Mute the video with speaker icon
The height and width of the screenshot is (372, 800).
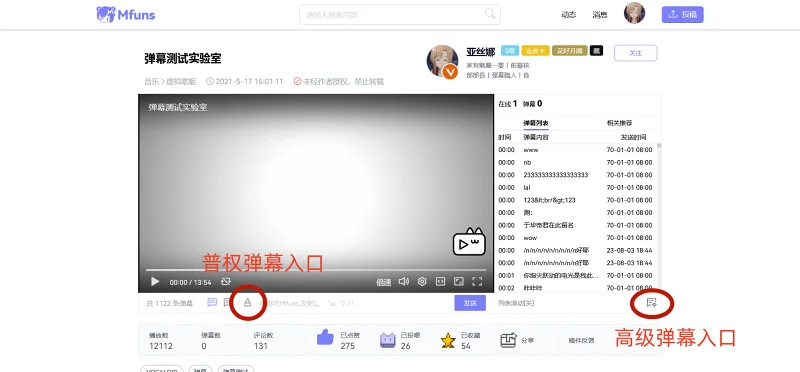click(x=404, y=282)
